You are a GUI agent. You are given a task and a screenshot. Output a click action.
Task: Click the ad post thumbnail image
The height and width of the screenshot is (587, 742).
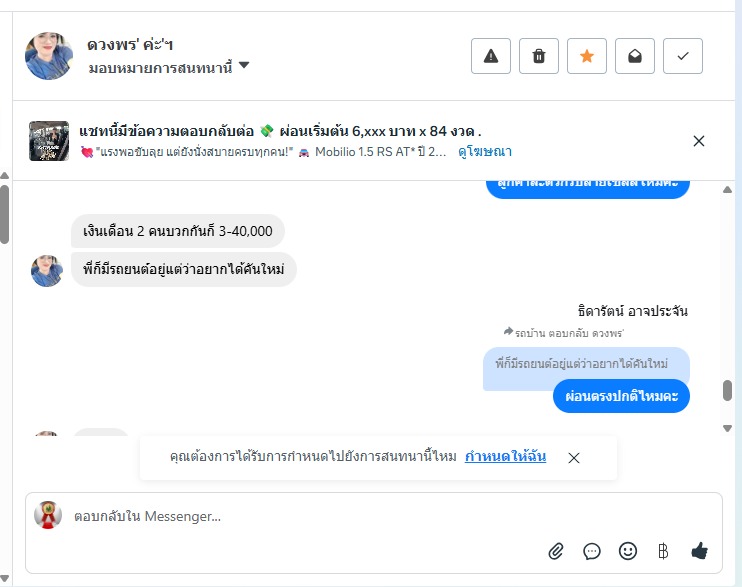pyautogui.click(x=49, y=141)
